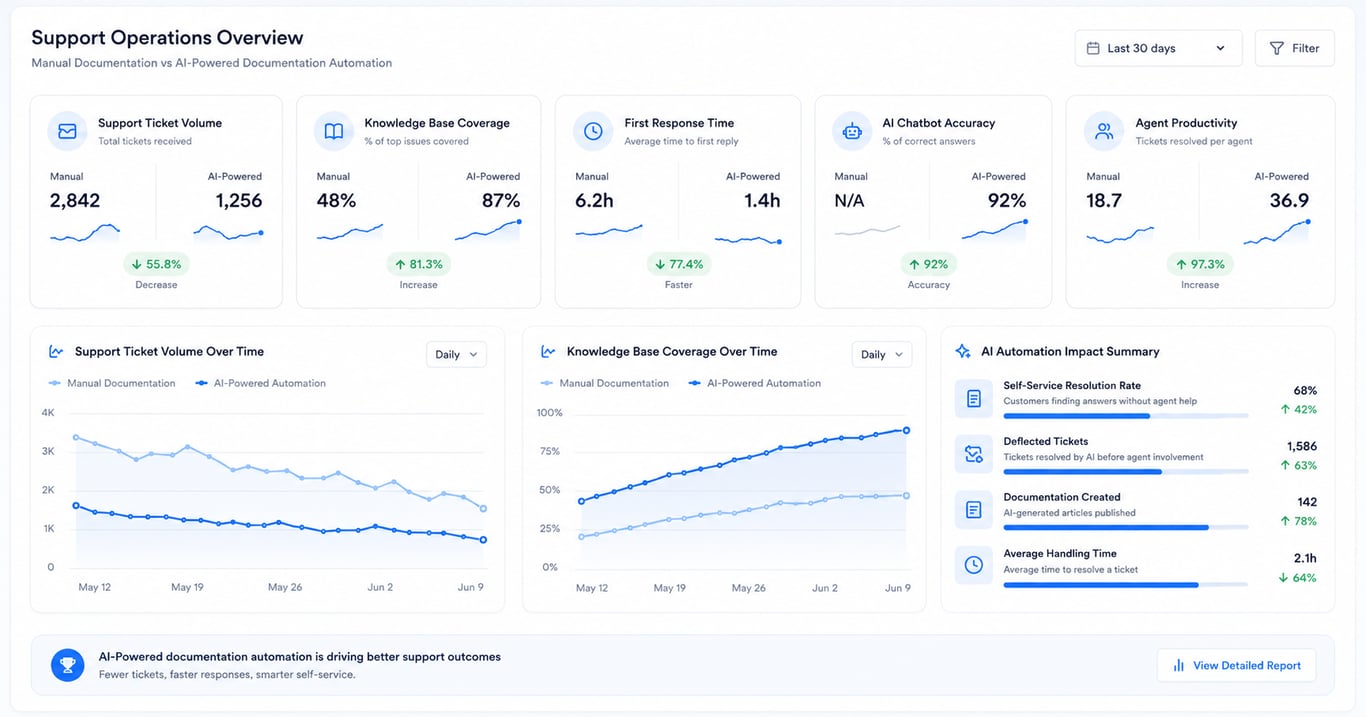Screen dimensions: 1366x717
Task: Click the 48% manual coverage value
Action: click(336, 201)
